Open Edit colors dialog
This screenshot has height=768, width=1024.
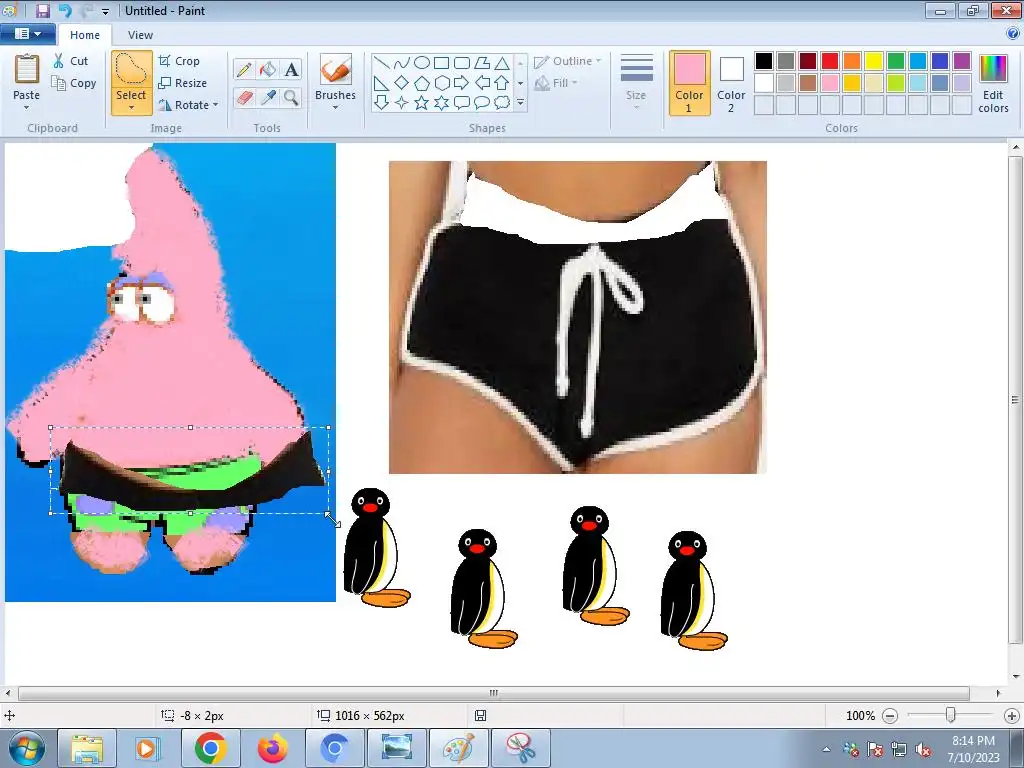993,83
